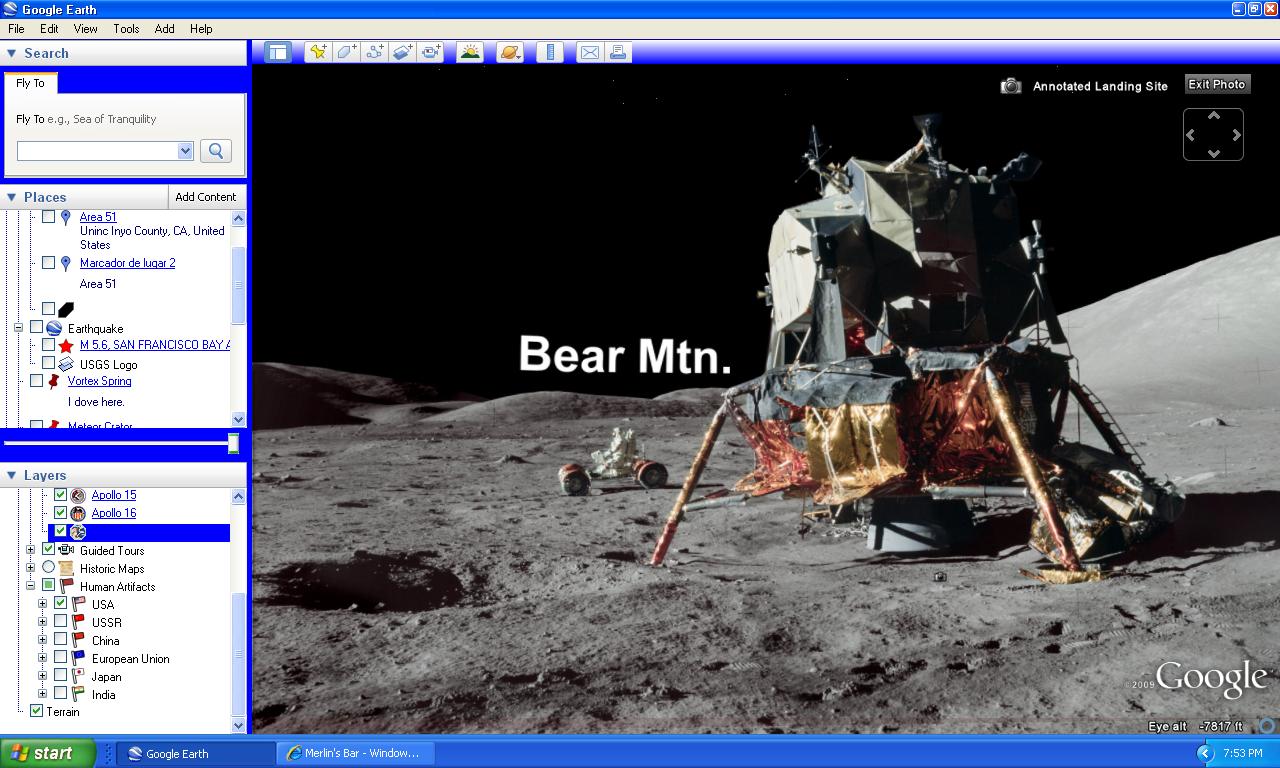Add an image overlay from the toolbar
The height and width of the screenshot is (768, 1280).
(x=402, y=52)
